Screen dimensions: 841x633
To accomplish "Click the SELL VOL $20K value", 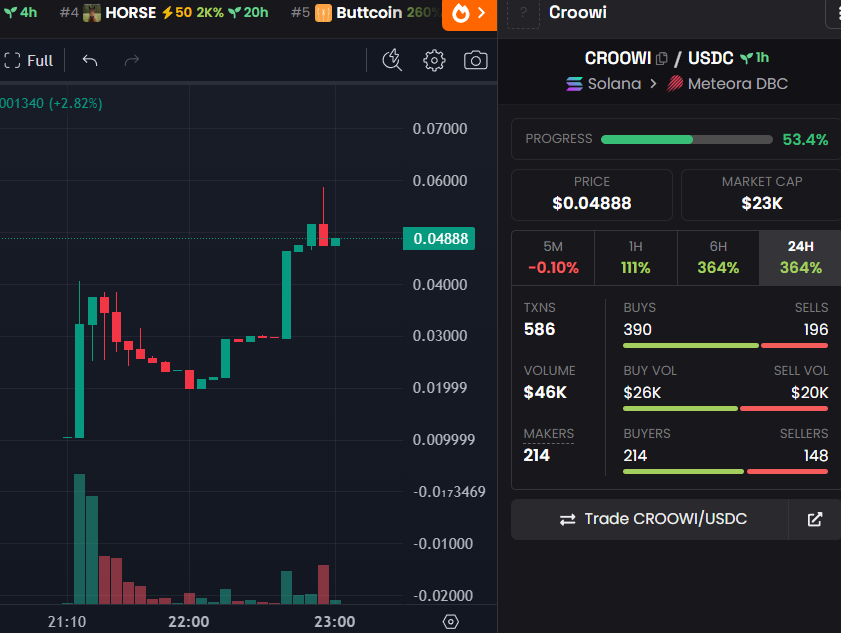I will click(x=809, y=393).
